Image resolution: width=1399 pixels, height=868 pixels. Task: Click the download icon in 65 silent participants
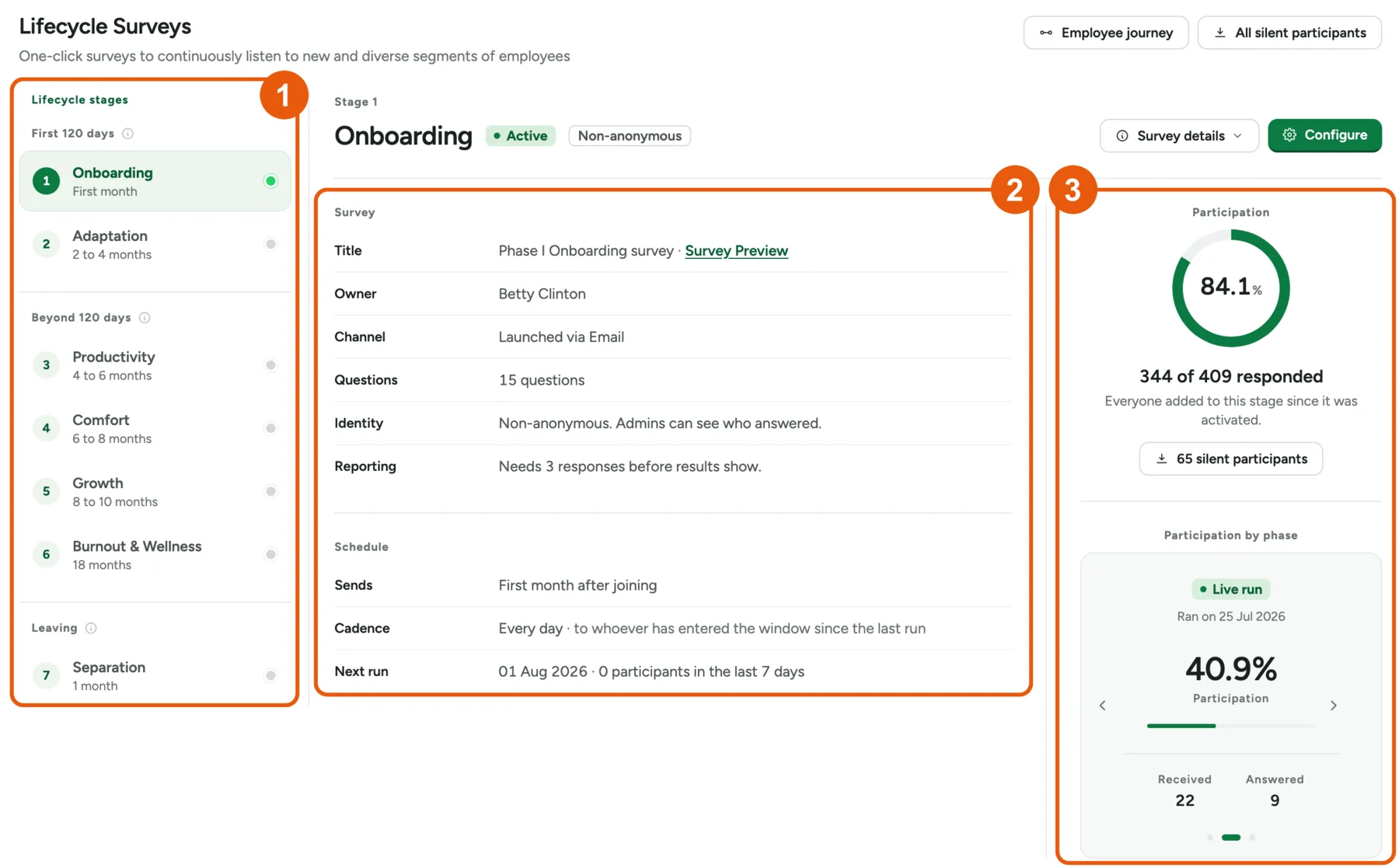[1162, 458]
